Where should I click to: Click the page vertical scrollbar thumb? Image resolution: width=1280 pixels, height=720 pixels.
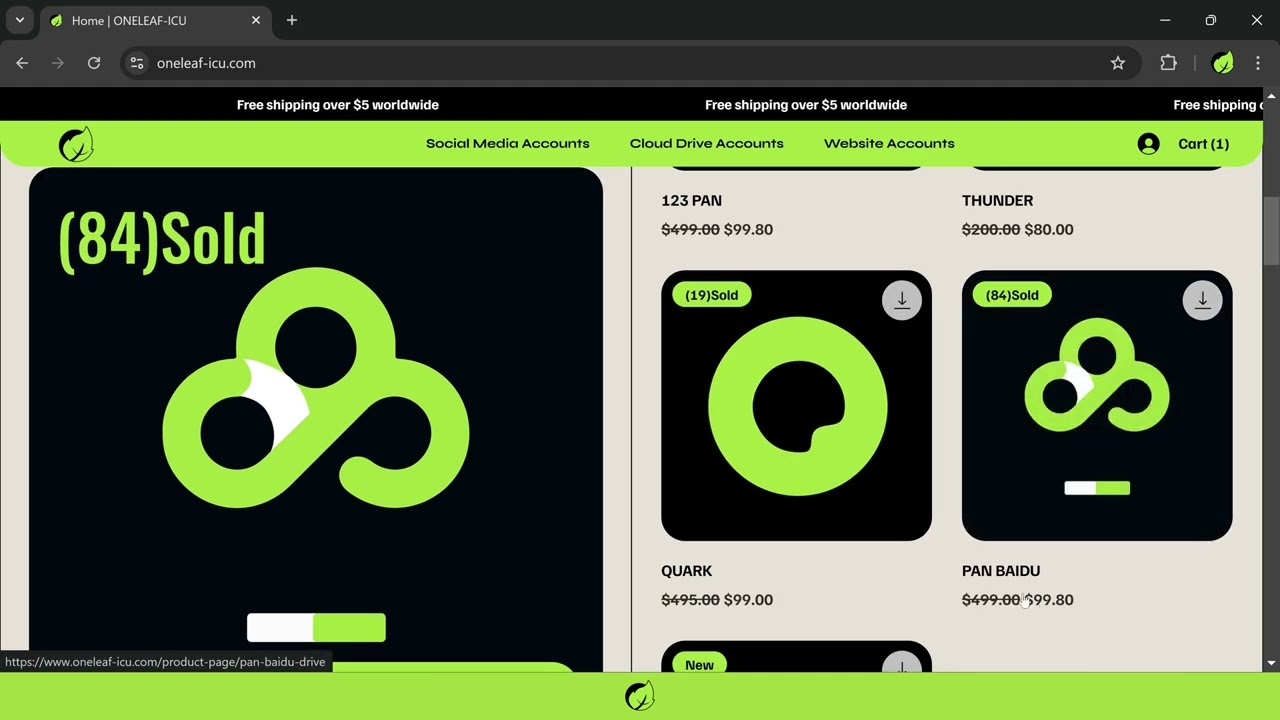click(1271, 231)
